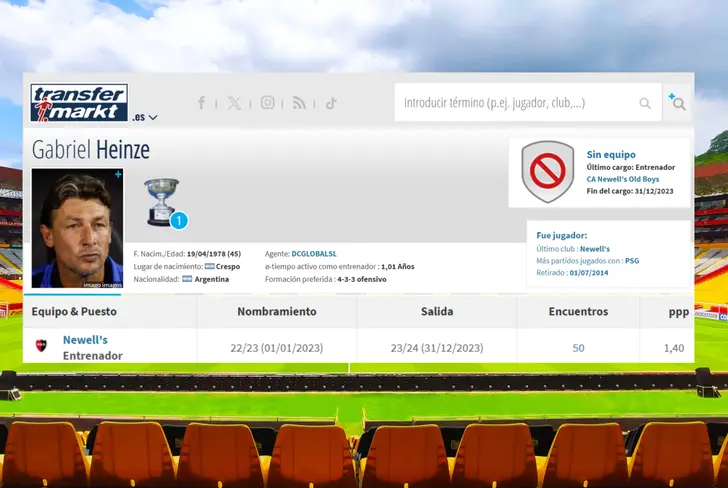Select the 'Gabriel Heinze' page heading

pyautogui.click(x=91, y=150)
